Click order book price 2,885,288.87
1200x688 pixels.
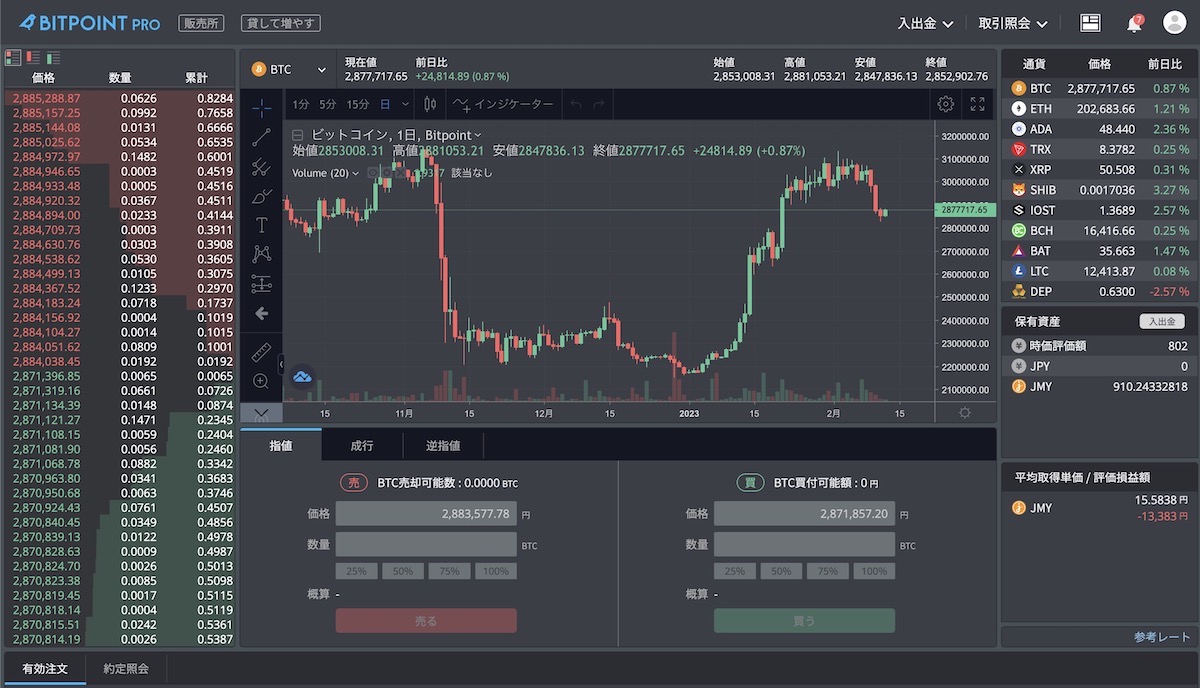pyautogui.click(x=46, y=98)
